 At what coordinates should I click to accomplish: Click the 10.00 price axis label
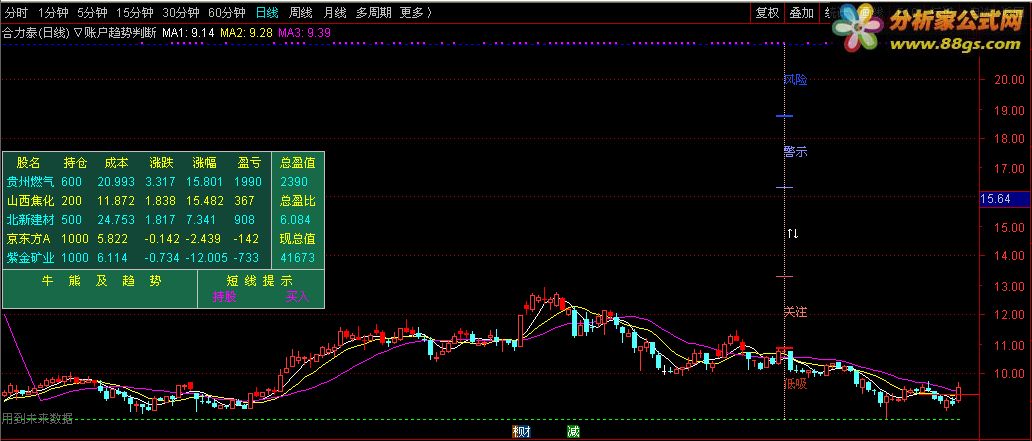point(1008,374)
